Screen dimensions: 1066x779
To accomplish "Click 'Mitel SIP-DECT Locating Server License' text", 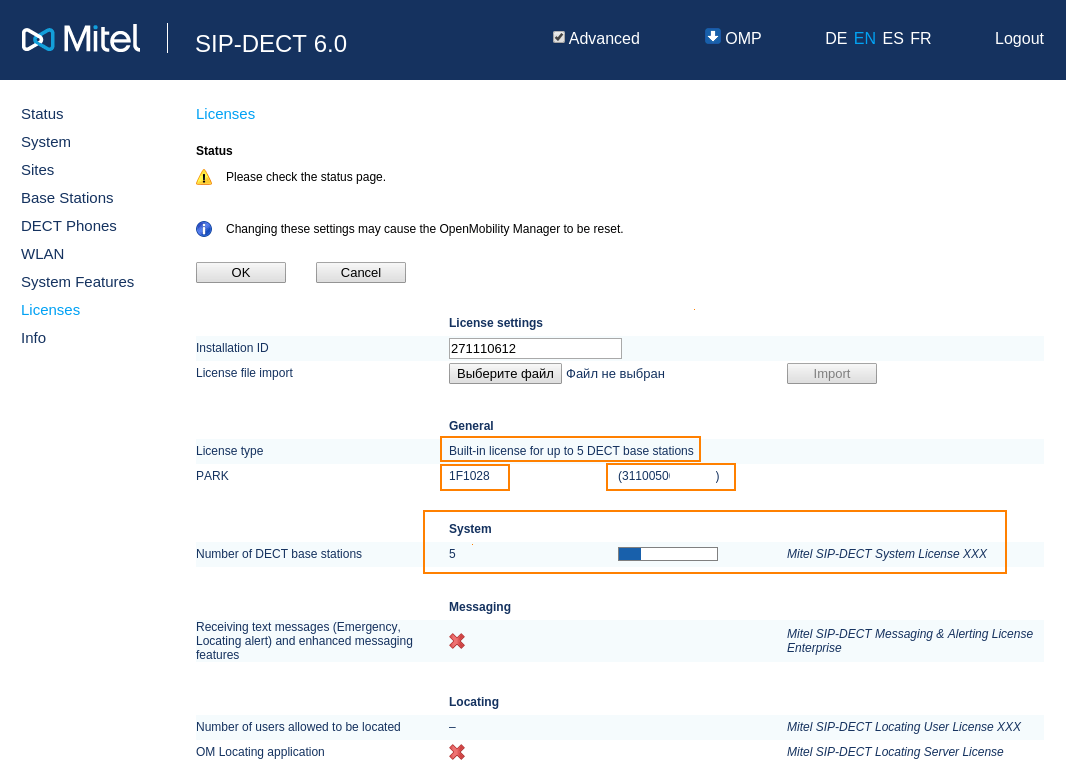I will [x=895, y=752].
